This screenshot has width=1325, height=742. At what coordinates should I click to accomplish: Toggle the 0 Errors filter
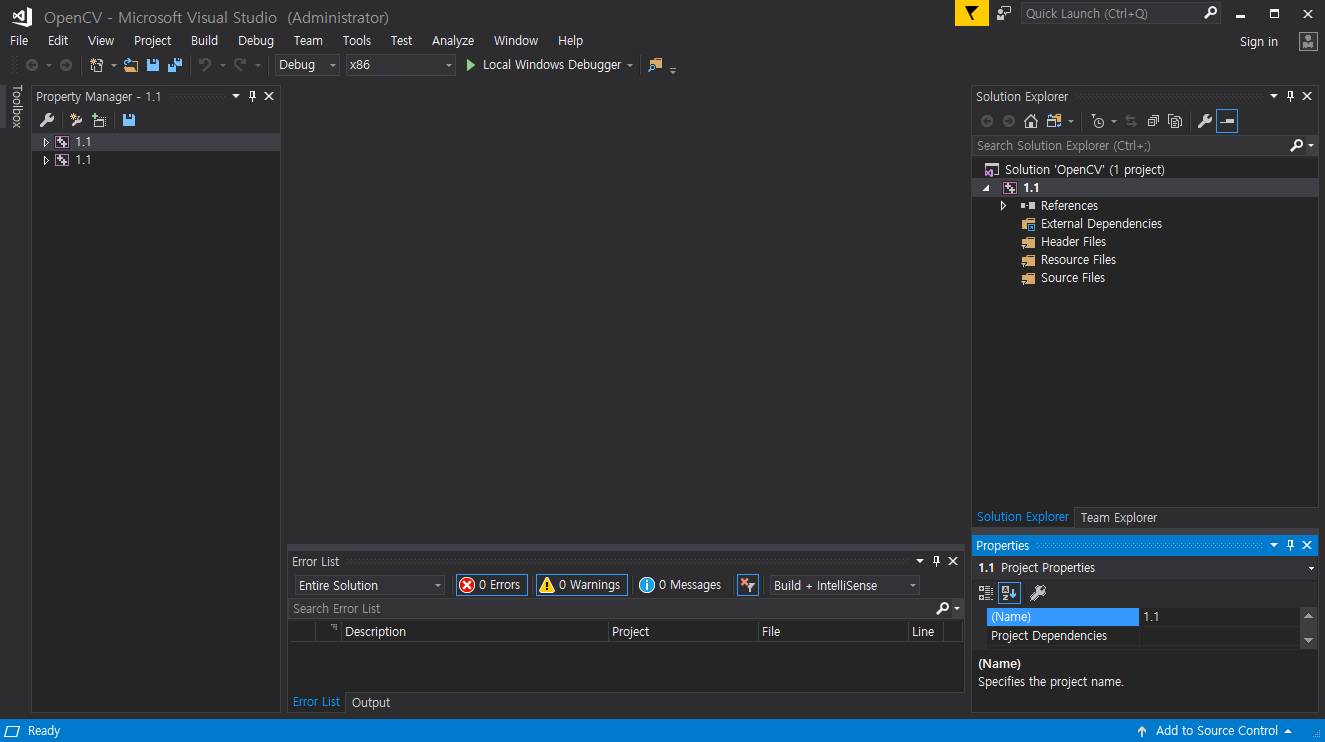[x=491, y=585]
